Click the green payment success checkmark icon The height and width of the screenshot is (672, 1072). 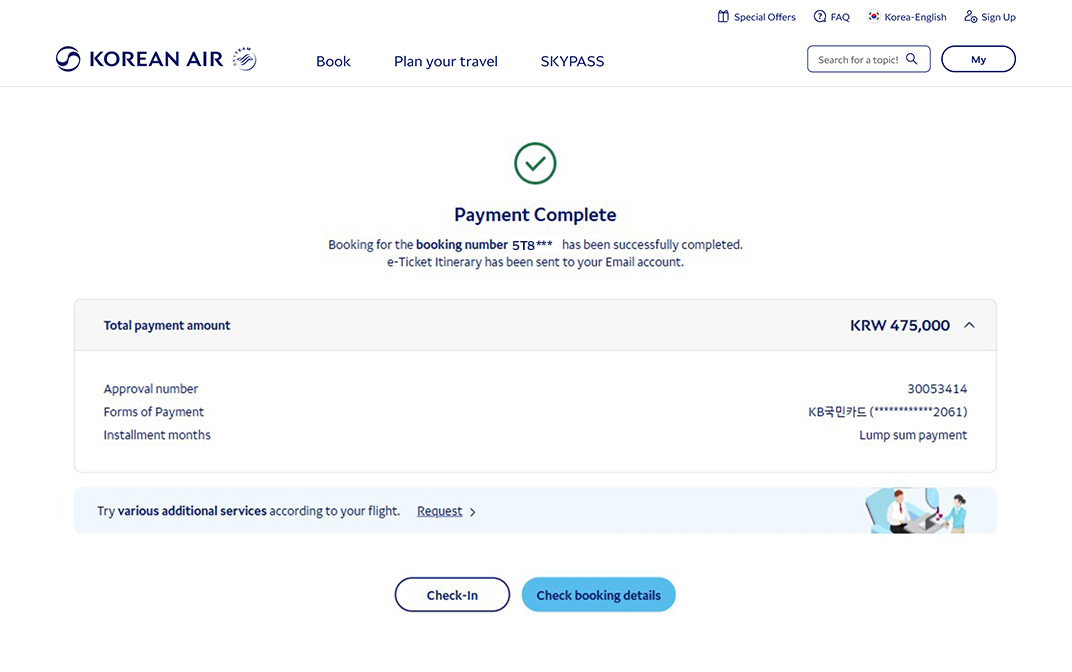[x=535, y=163]
